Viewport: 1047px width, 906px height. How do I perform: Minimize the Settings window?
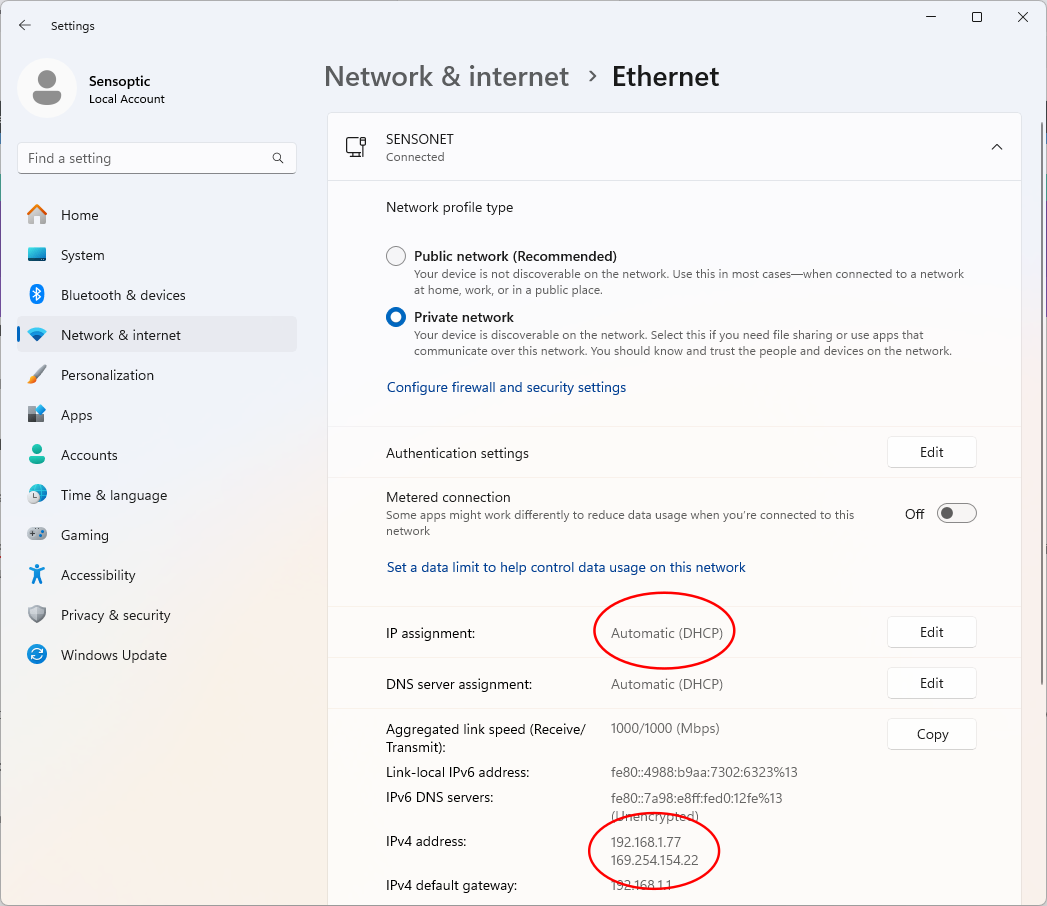click(931, 17)
